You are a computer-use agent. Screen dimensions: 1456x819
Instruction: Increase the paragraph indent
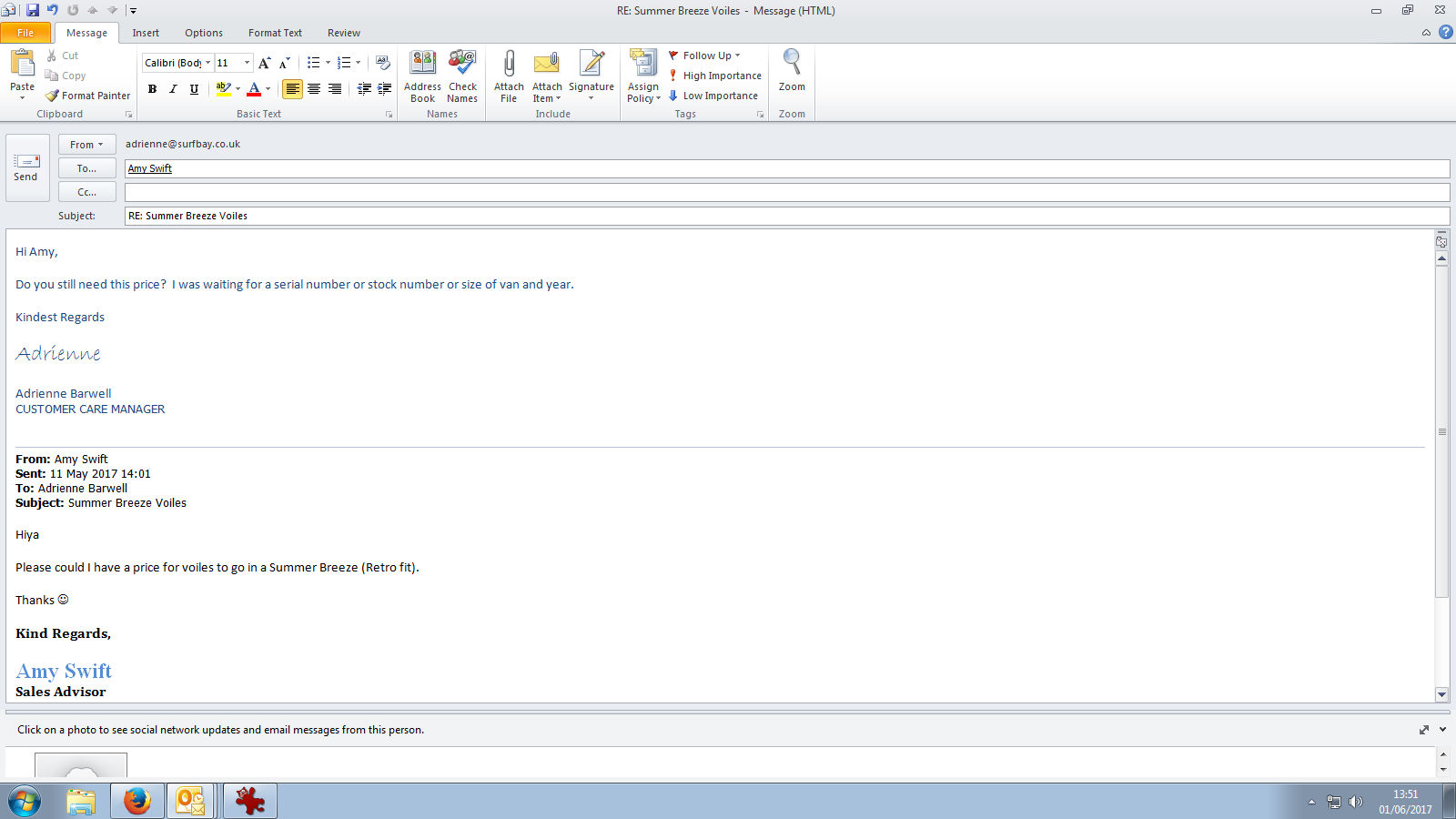[385, 89]
